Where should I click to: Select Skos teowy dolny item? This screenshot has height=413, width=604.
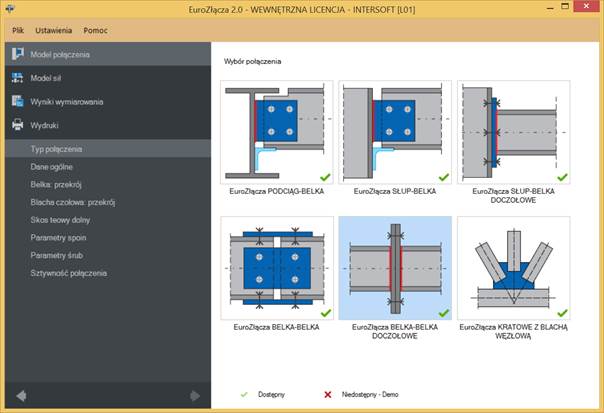point(108,220)
